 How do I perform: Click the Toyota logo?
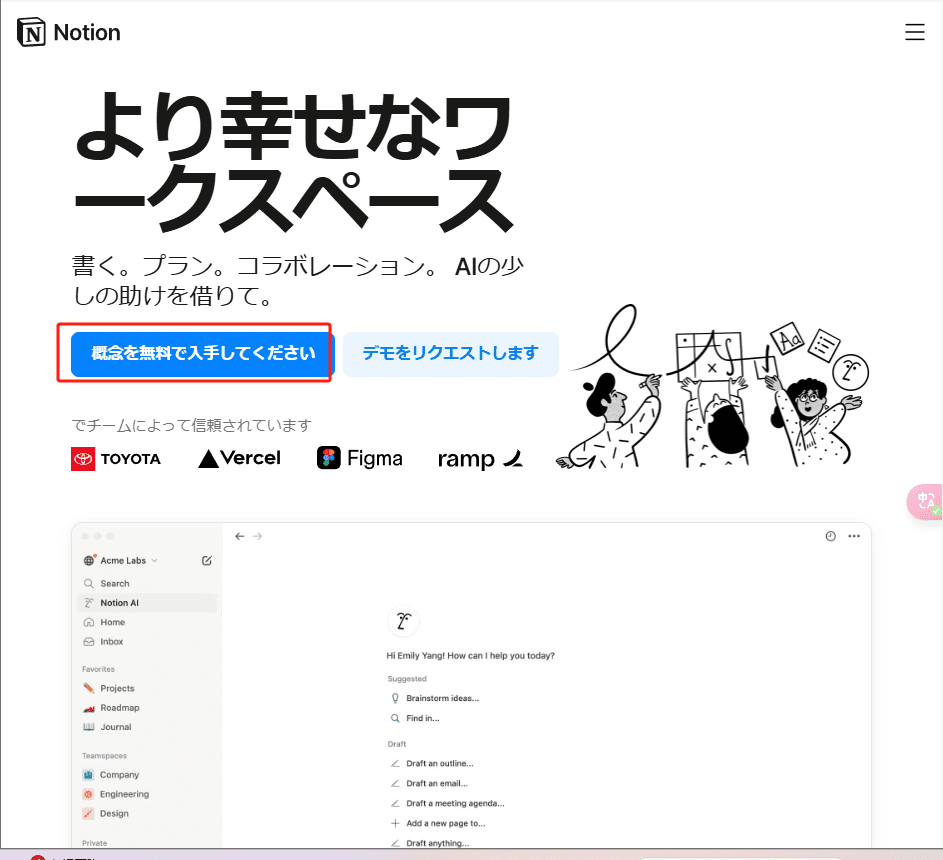(x=116, y=459)
